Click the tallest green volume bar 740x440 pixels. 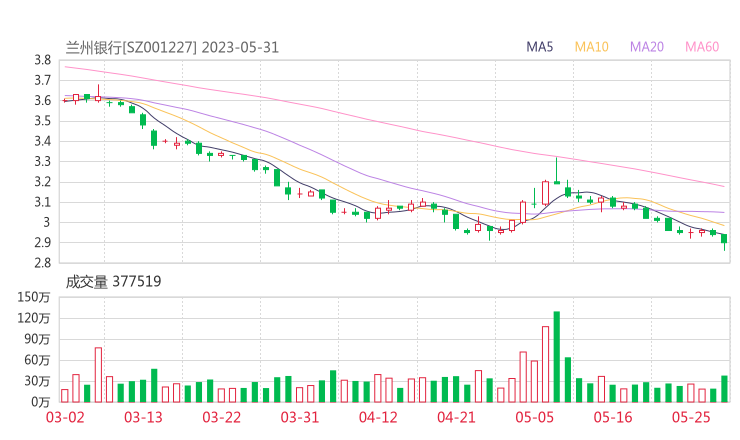(x=557, y=357)
